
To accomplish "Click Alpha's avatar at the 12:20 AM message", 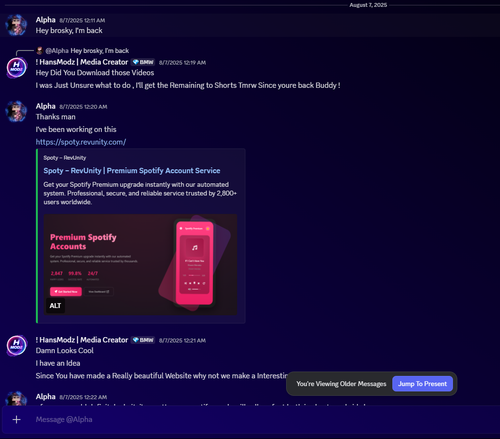I will click(x=16, y=111).
